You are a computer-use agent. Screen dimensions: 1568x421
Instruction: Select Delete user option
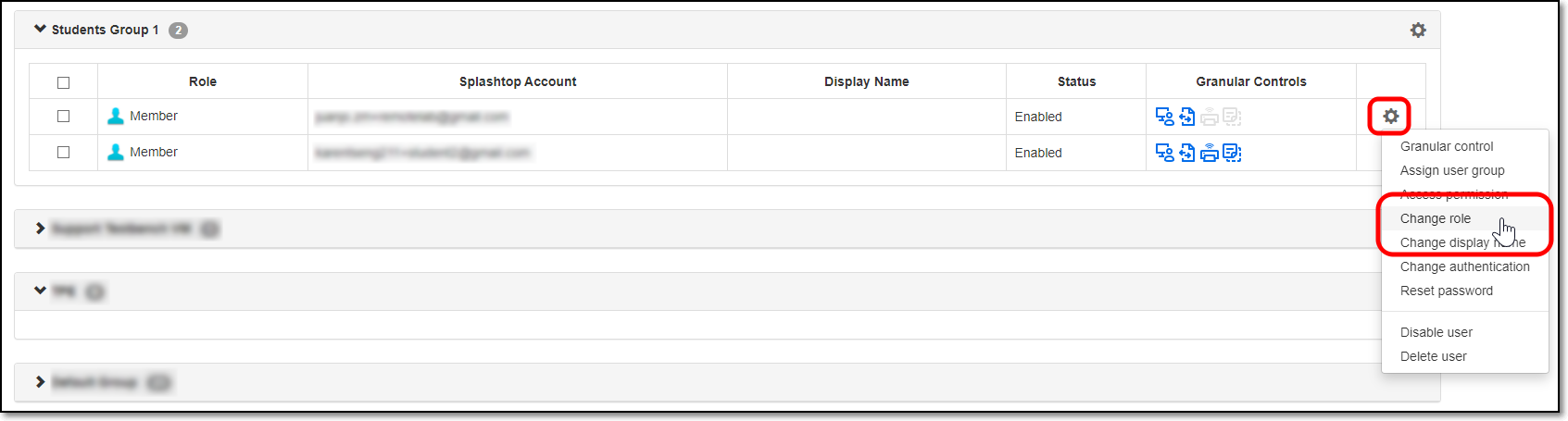pos(1433,356)
